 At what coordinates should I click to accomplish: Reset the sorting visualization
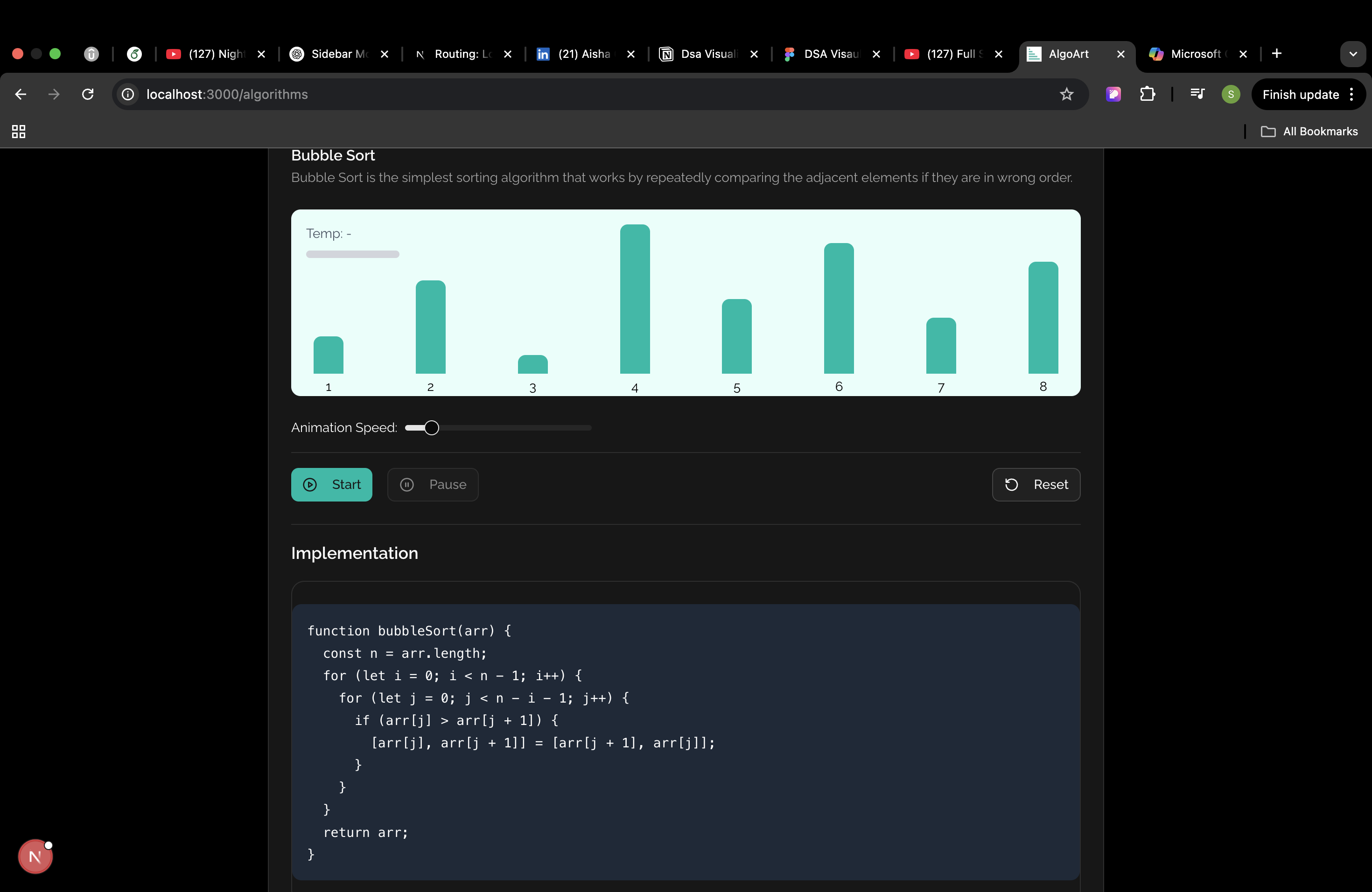pyautogui.click(x=1036, y=484)
